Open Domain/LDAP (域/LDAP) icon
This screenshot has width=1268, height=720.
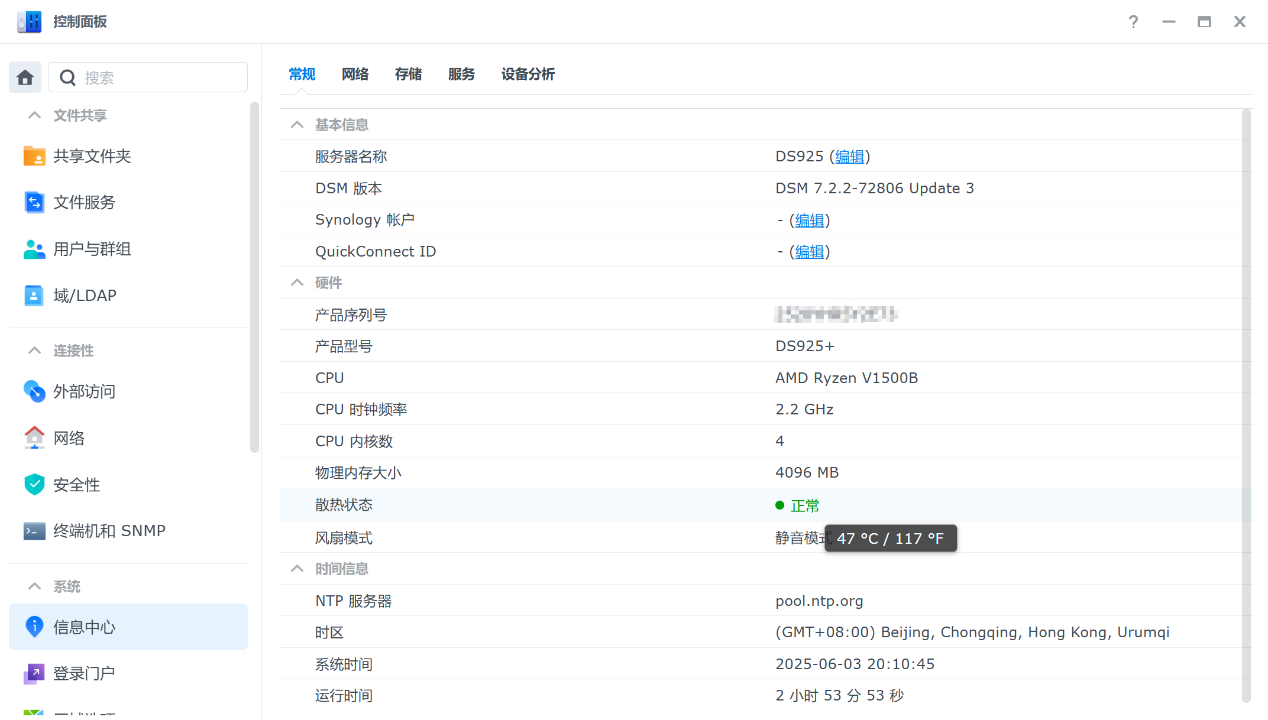pyautogui.click(x=34, y=295)
